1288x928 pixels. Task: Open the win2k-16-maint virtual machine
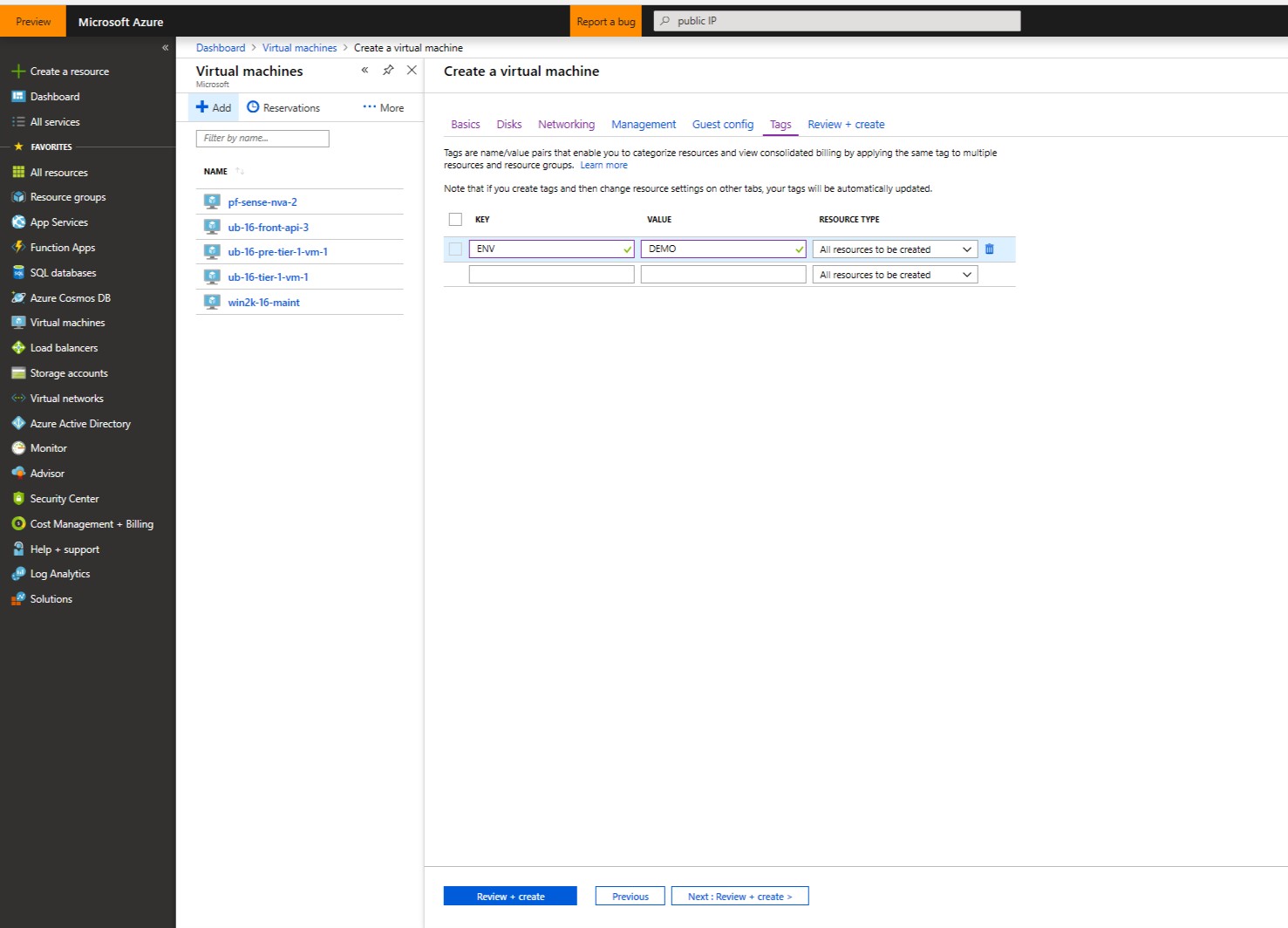(x=264, y=303)
